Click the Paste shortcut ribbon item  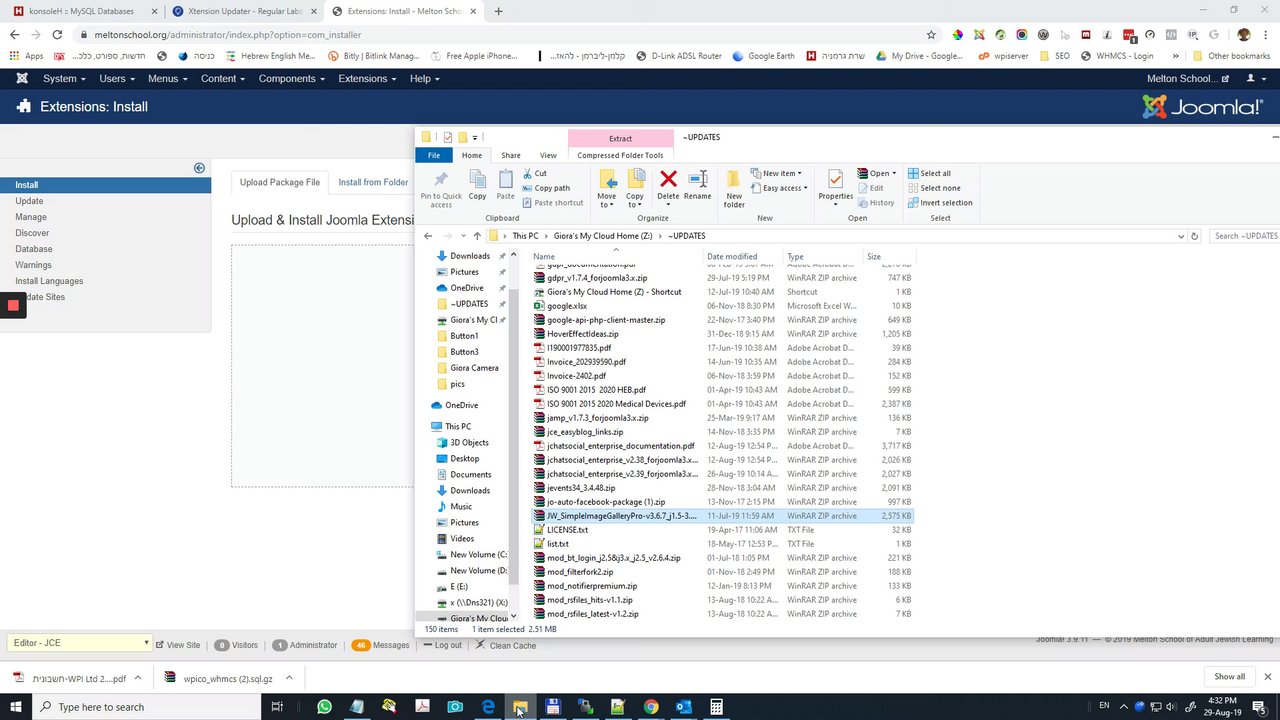click(552, 203)
